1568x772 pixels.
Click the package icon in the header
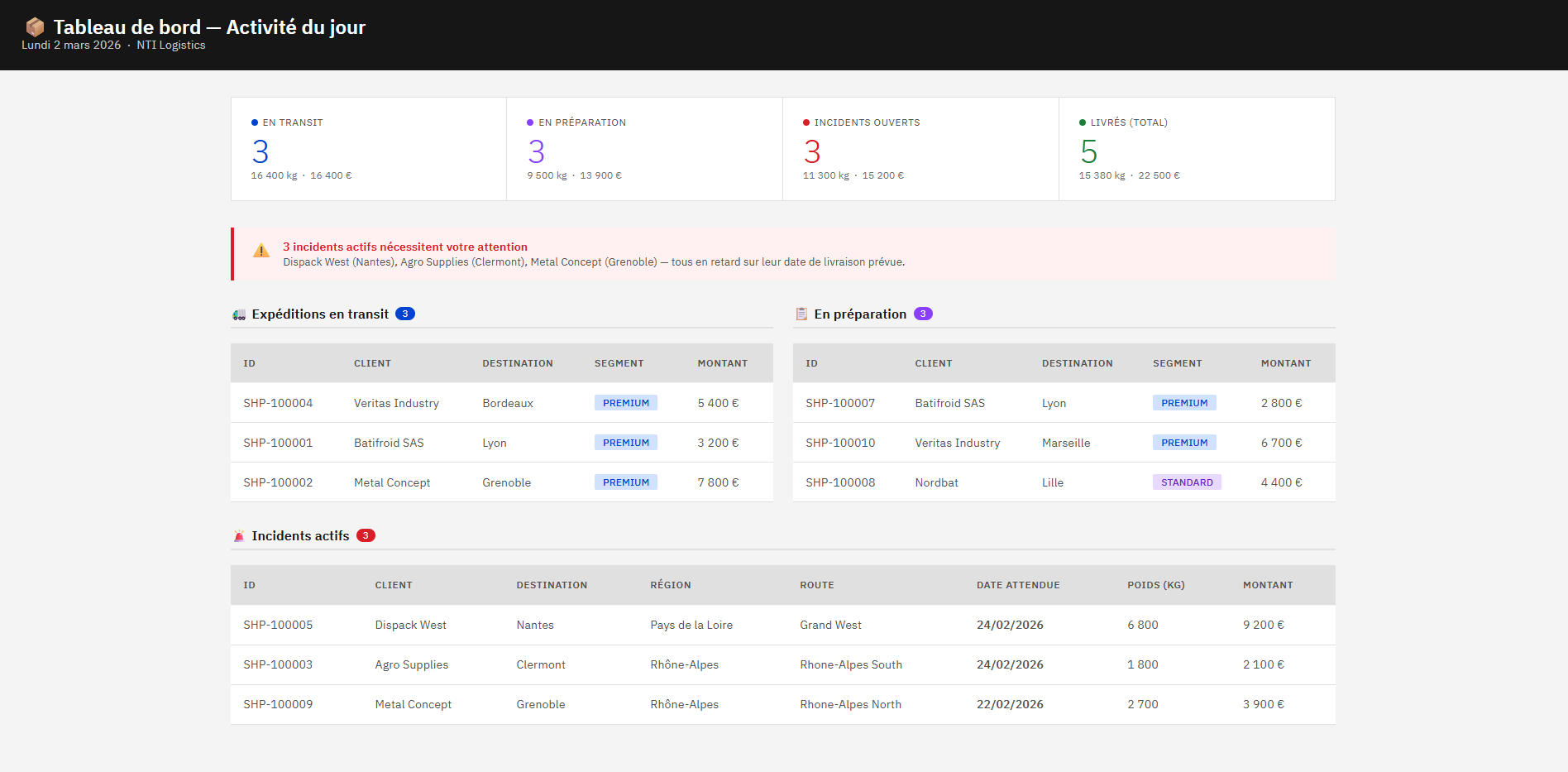(35, 26)
